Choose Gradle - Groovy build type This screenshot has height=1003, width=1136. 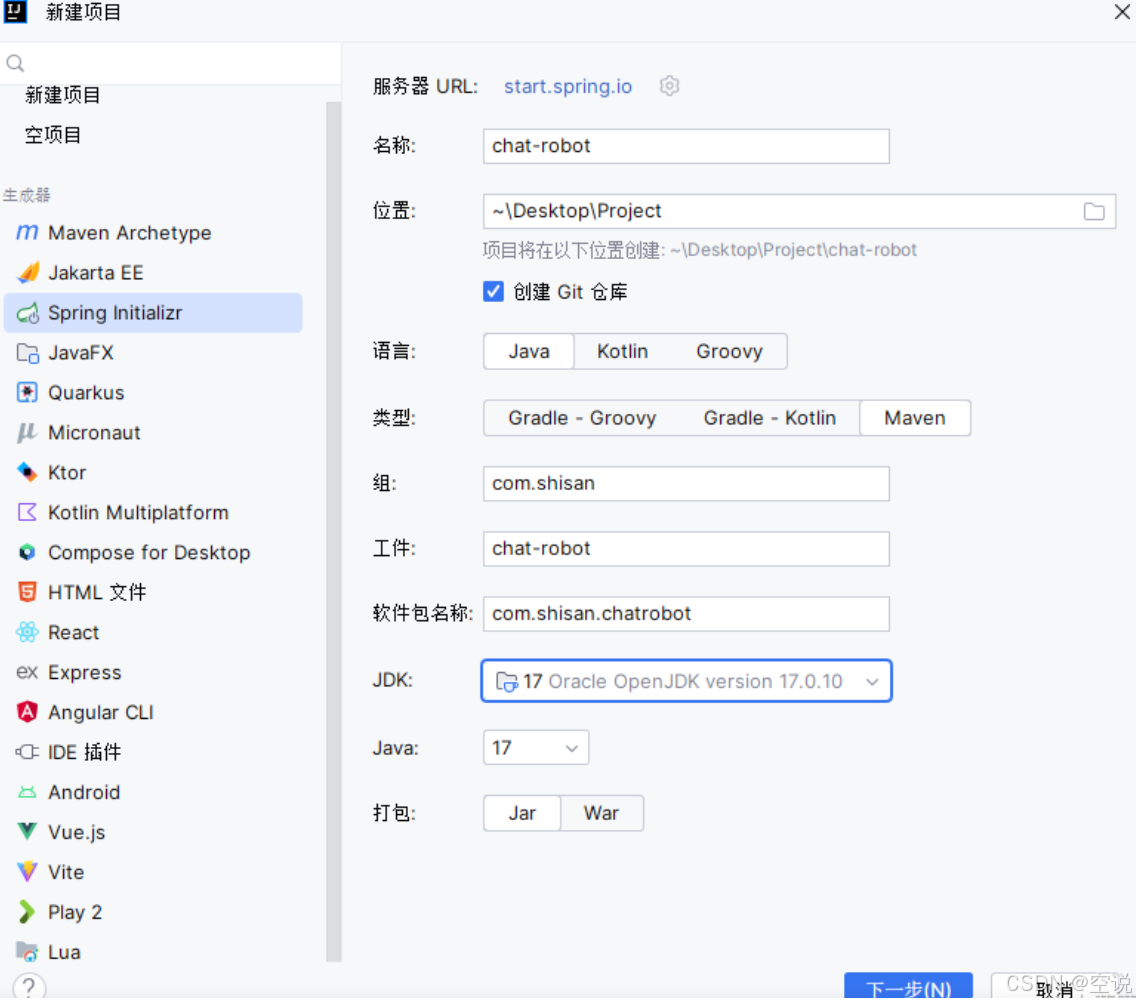tap(582, 418)
